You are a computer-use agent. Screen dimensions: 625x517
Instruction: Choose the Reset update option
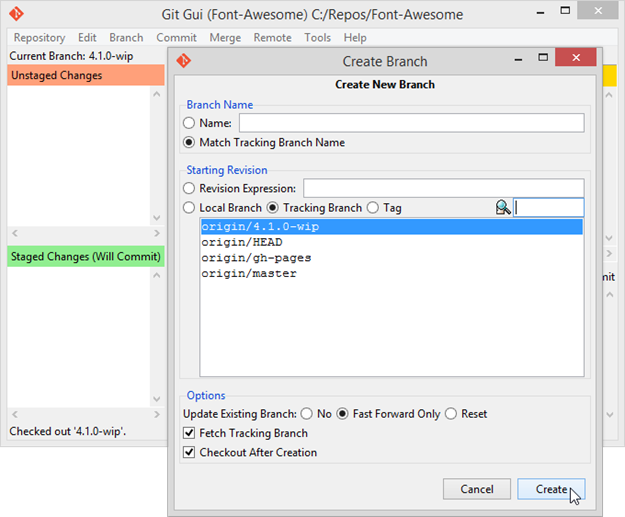click(451, 414)
